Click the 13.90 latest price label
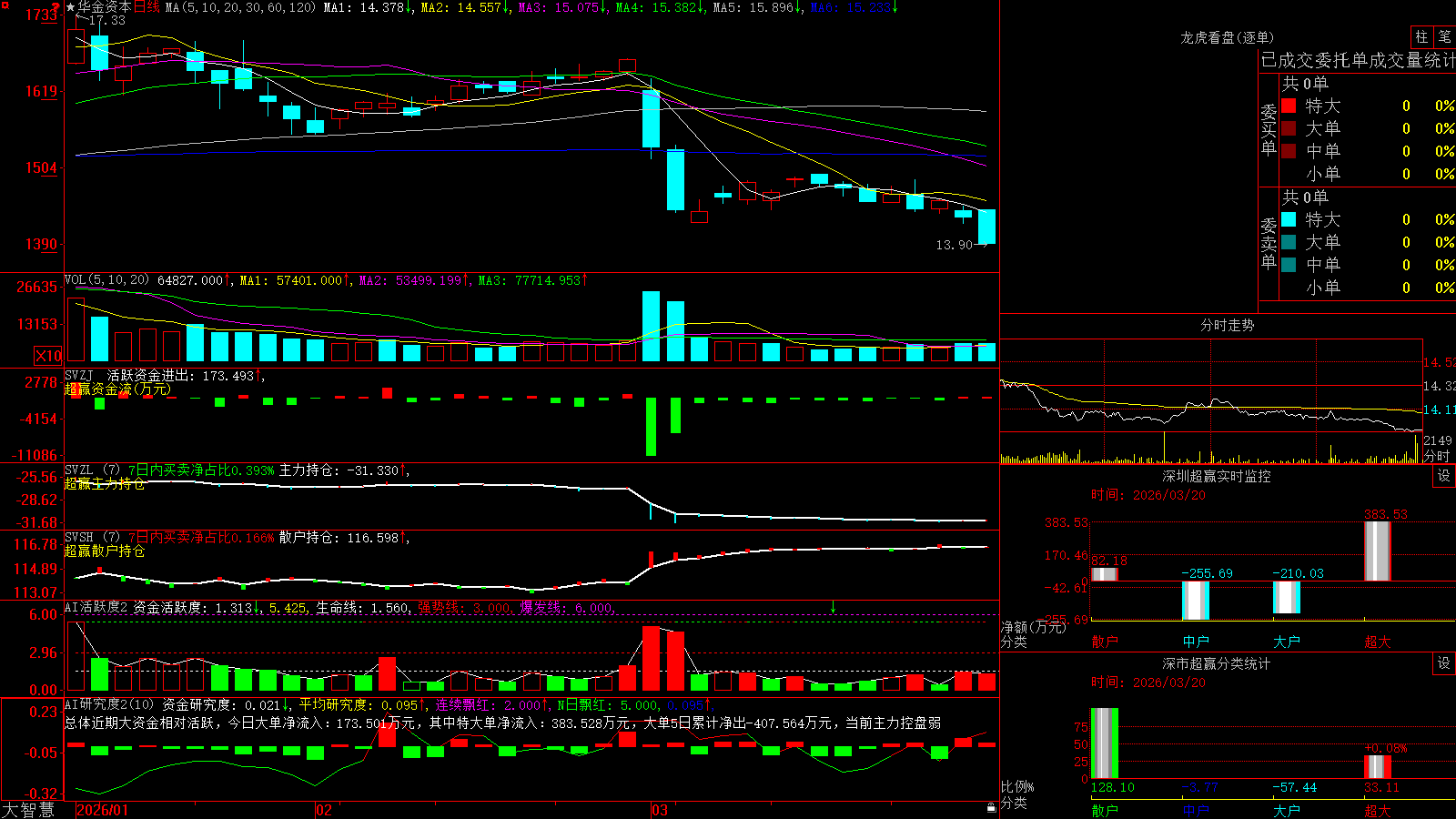This screenshot has width=1456, height=819. [954, 245]
